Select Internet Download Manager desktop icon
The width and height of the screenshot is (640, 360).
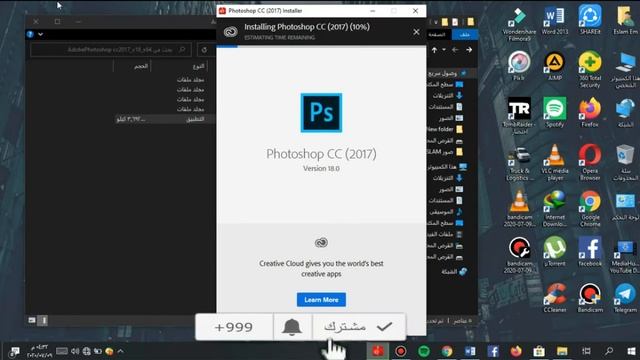[x=555, y=209]
